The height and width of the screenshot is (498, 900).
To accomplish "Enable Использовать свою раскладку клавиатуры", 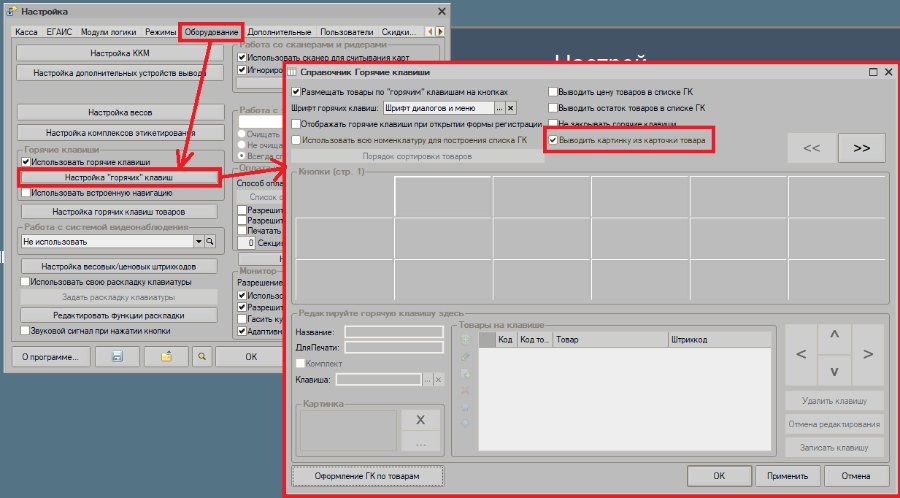I will coord(25,282).
